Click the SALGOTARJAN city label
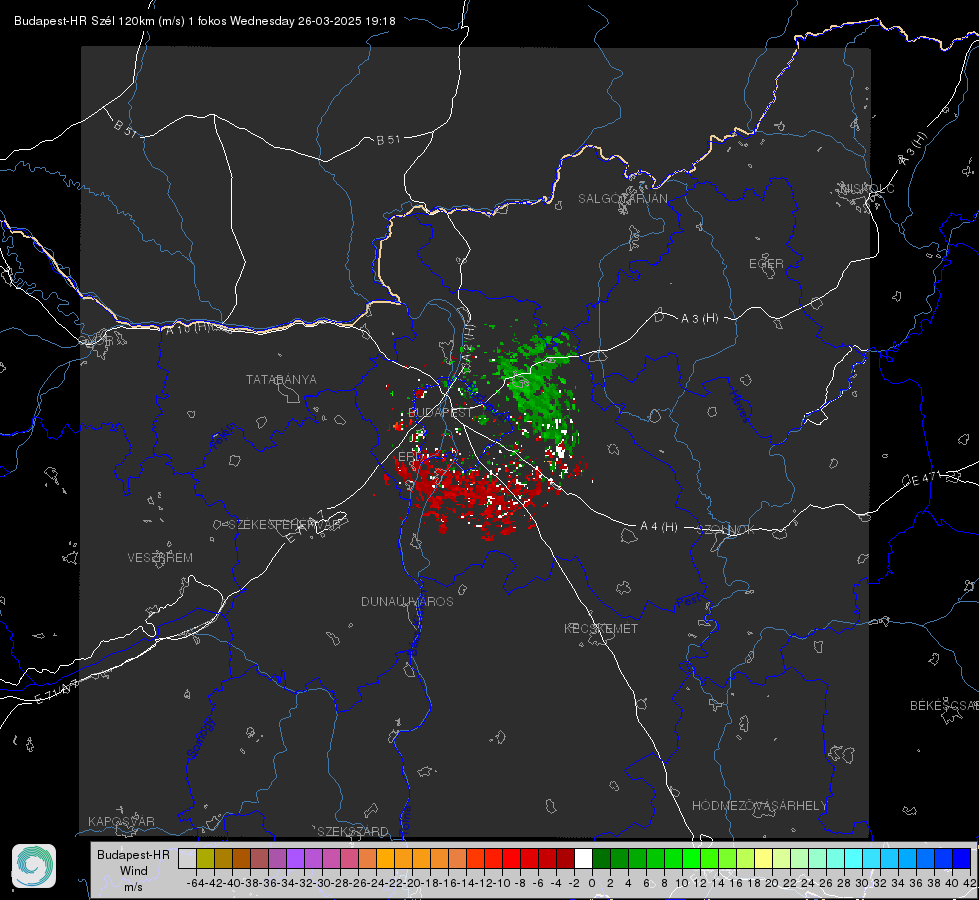The image size is (979, 900). click(x=622, y=199)
